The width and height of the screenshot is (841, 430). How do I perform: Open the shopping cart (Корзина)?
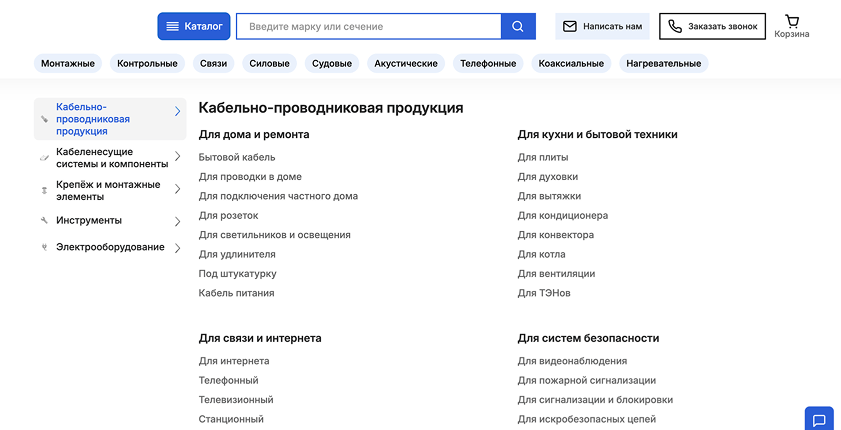pos(792,21)
